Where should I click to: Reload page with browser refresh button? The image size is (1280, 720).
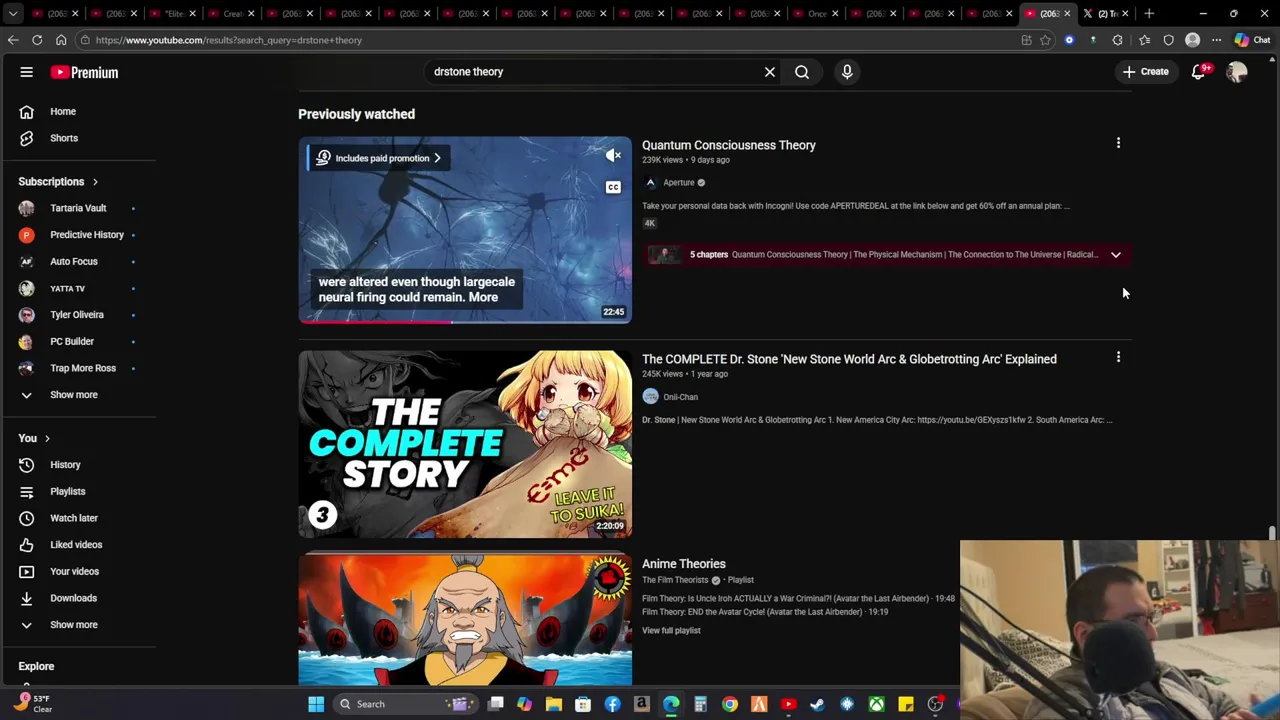37,40
